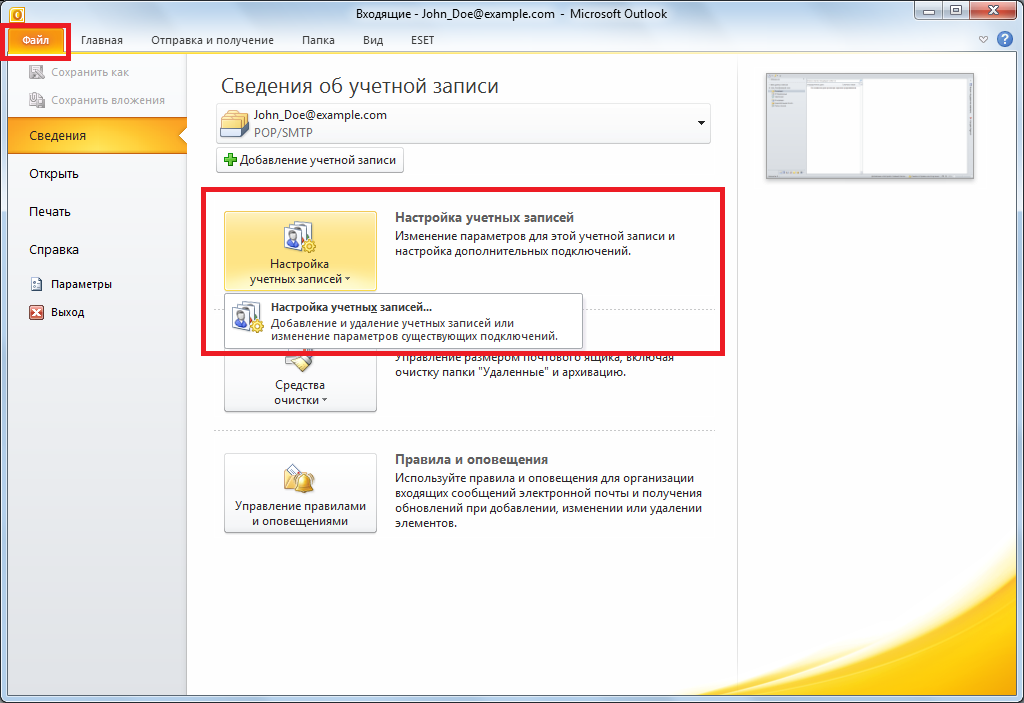The width and height of the screenshot is (1024, 703).
Task: Open the Отправка и получение tab
Action: (212, 41)
